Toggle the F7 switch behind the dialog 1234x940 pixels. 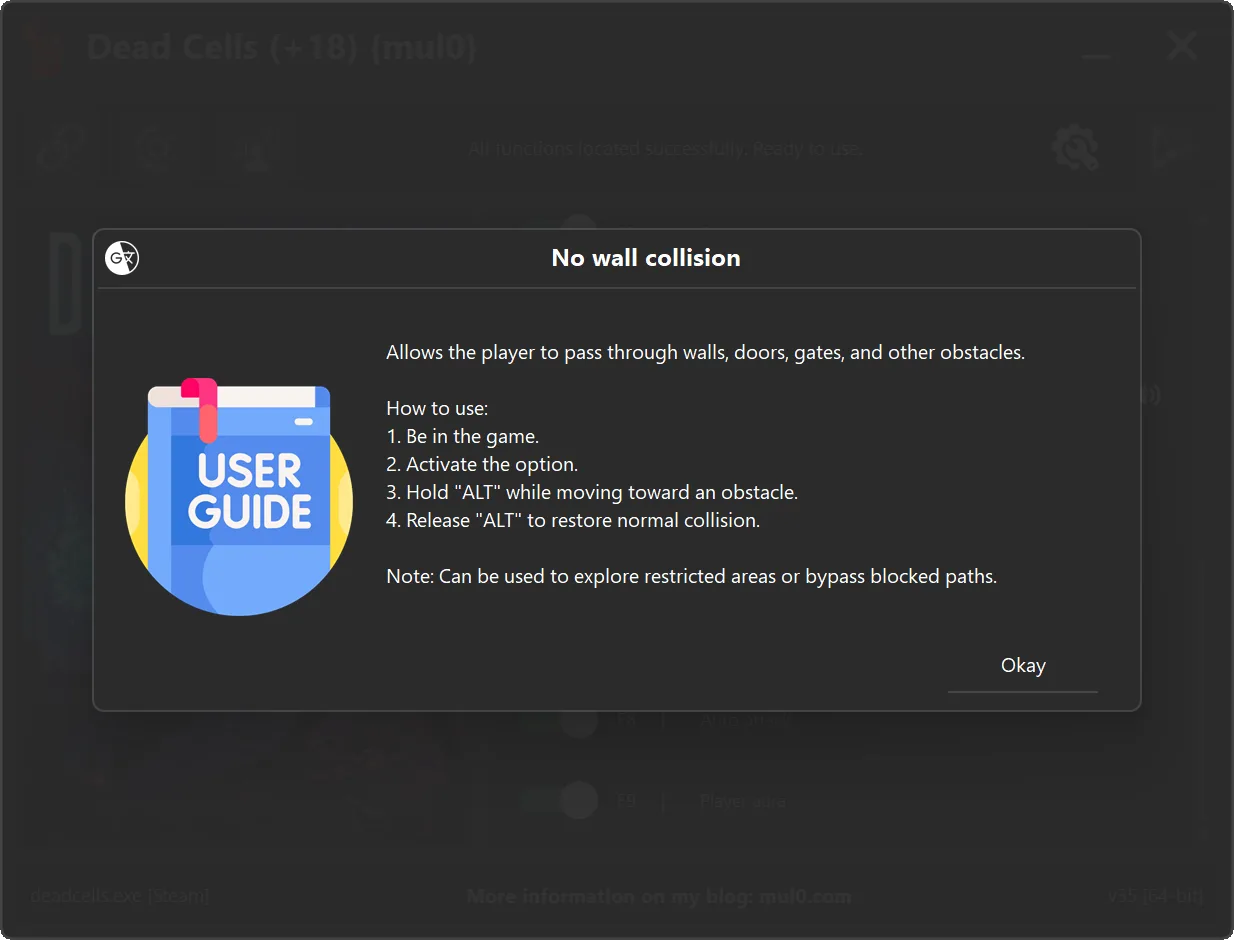point(560,720)
